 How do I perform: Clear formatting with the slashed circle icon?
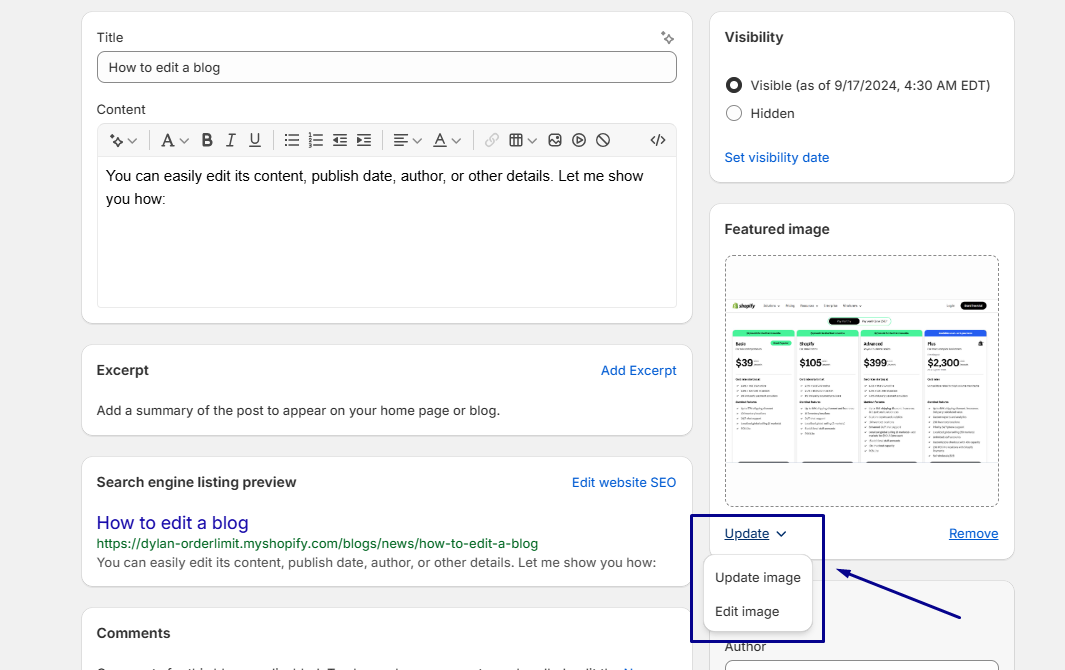click(603, 140)
